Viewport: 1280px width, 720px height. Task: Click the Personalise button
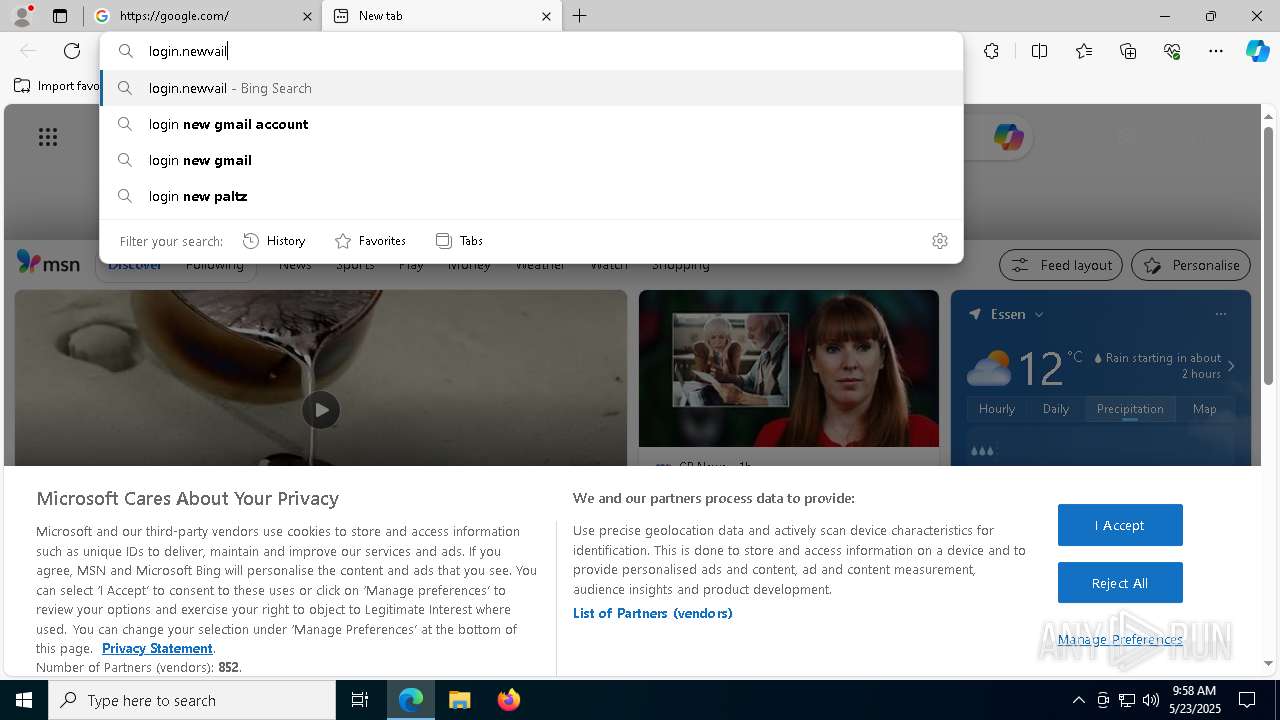pyautogui.click(x=1191, y=265)
